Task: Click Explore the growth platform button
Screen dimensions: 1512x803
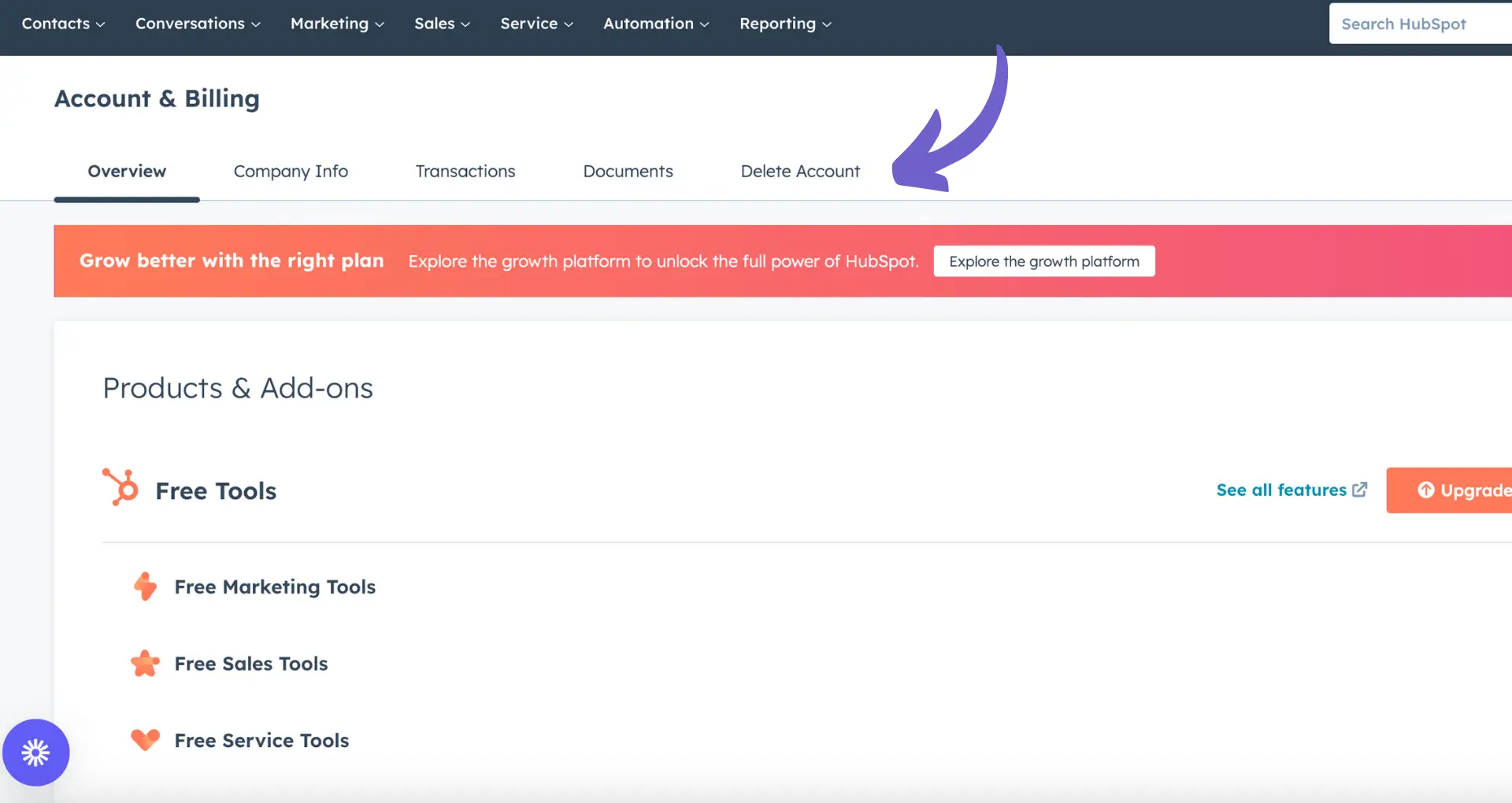Action: (x=1044, y=261)
